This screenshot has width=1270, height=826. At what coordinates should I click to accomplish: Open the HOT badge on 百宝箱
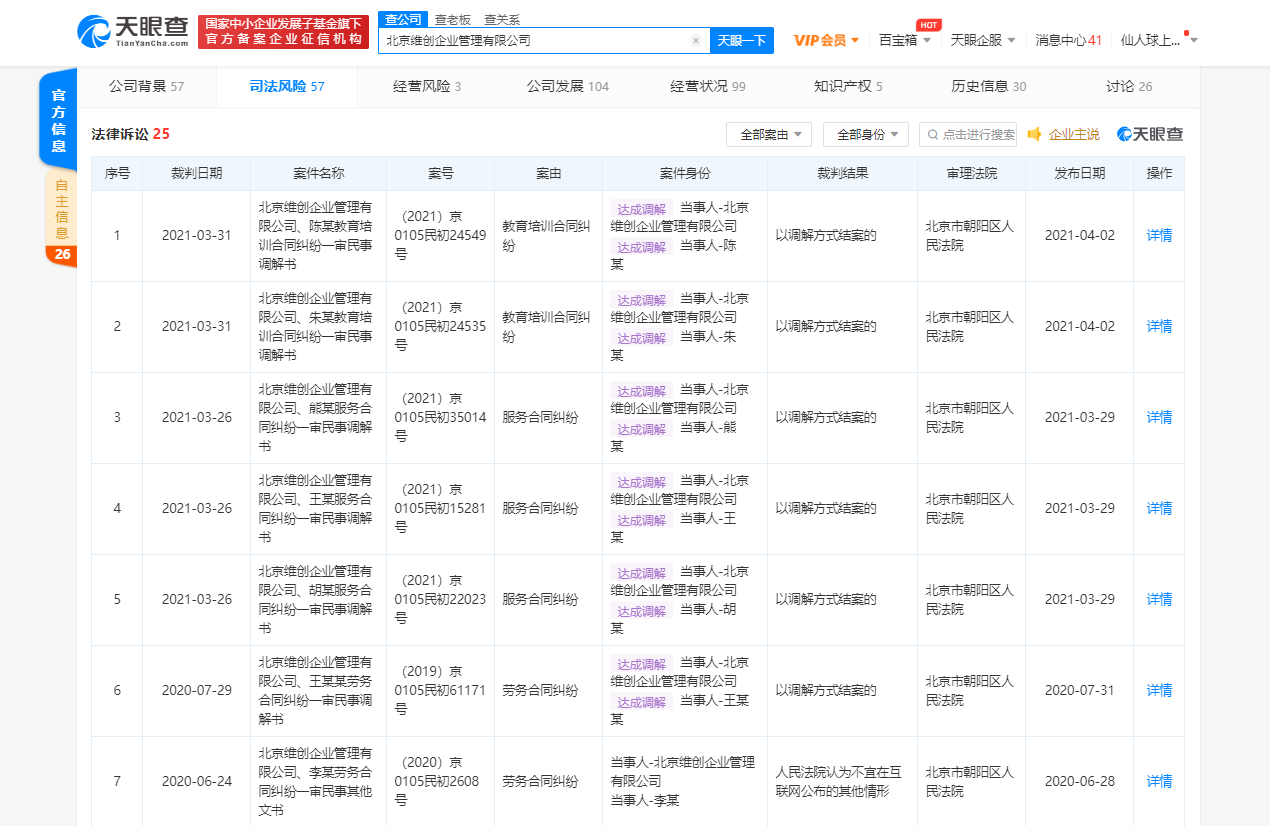click(x=929, y=25)
